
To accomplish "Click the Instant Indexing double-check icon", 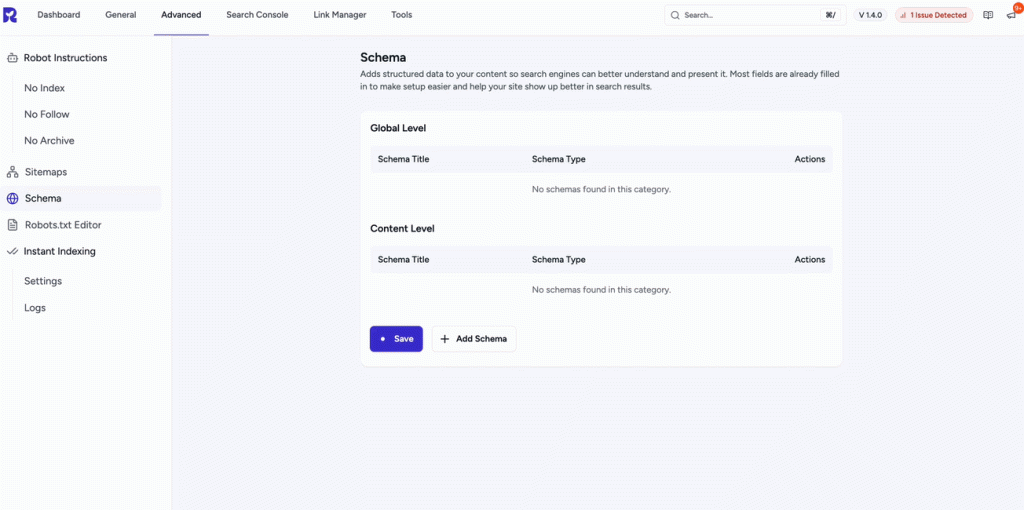I will pos(12,251).
